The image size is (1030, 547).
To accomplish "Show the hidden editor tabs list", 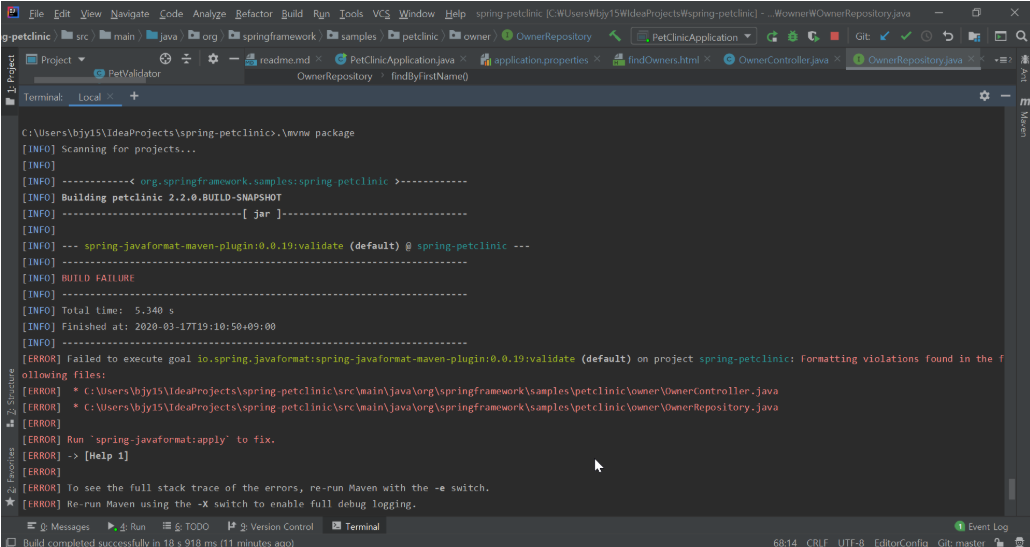I will (x=1002, y=60).
